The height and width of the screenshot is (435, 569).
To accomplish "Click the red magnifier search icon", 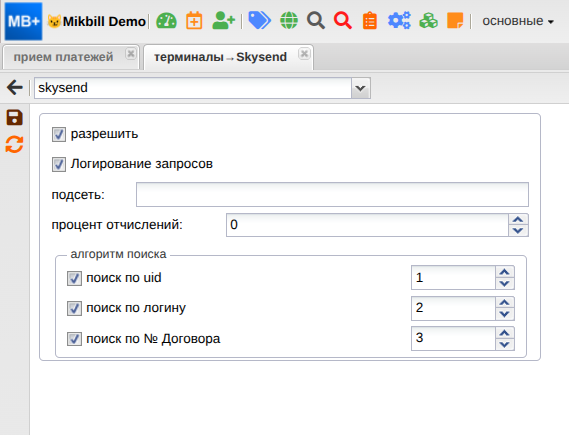I will [343, 20].
